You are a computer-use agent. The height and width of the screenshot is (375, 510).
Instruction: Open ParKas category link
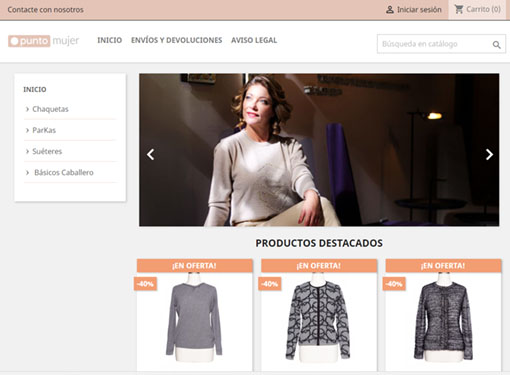coord(44,130)
